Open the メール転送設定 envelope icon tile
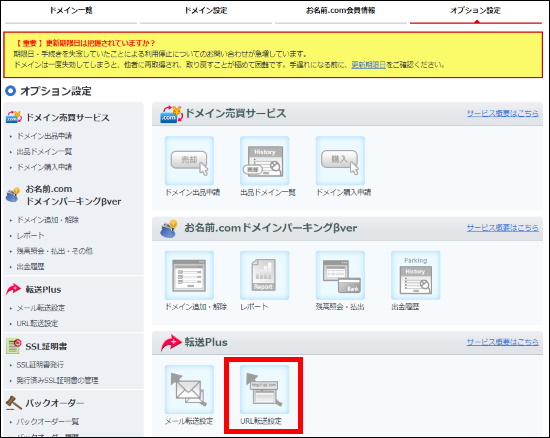Viewport: 550px width, 438px height. point(189,389)
